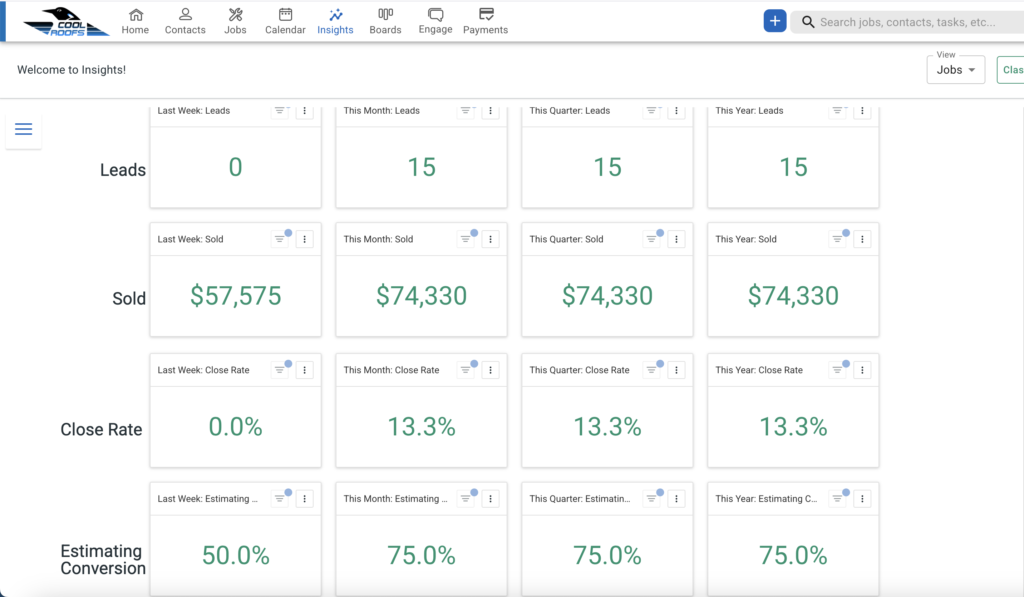This screenshot has height=597, width=1024.
Task: Open filter on This Month: Close Rate card
Action: [x=466, y=370]
